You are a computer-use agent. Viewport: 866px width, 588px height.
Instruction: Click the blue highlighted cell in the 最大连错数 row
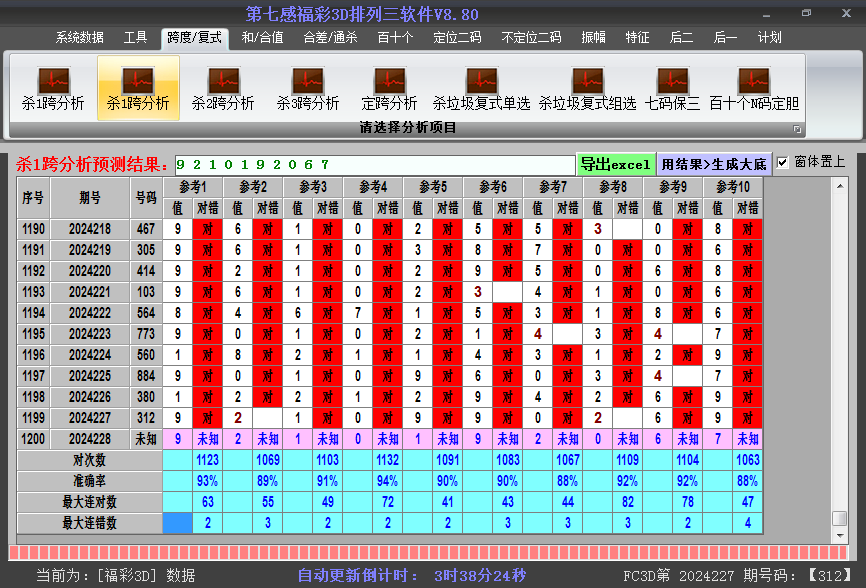[x=177, y=523]
